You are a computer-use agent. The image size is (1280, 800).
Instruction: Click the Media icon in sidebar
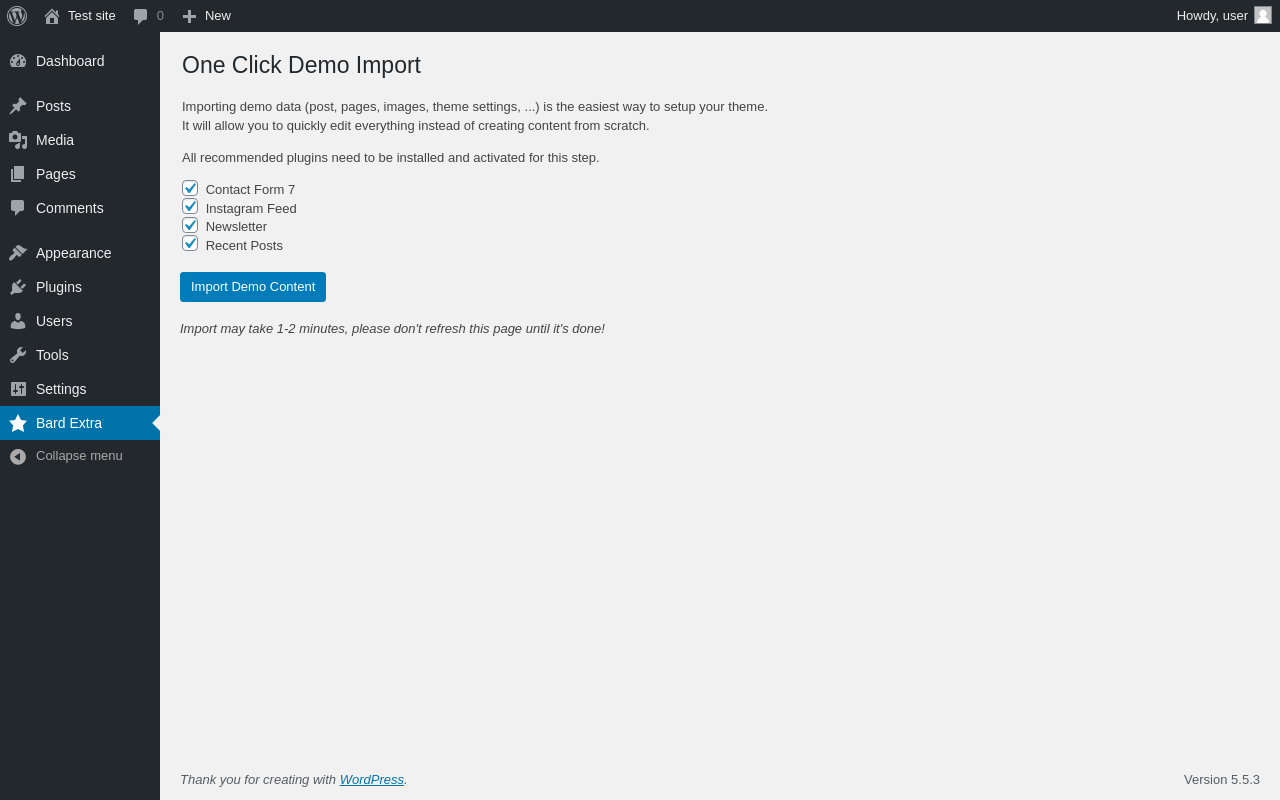[18, 140]
